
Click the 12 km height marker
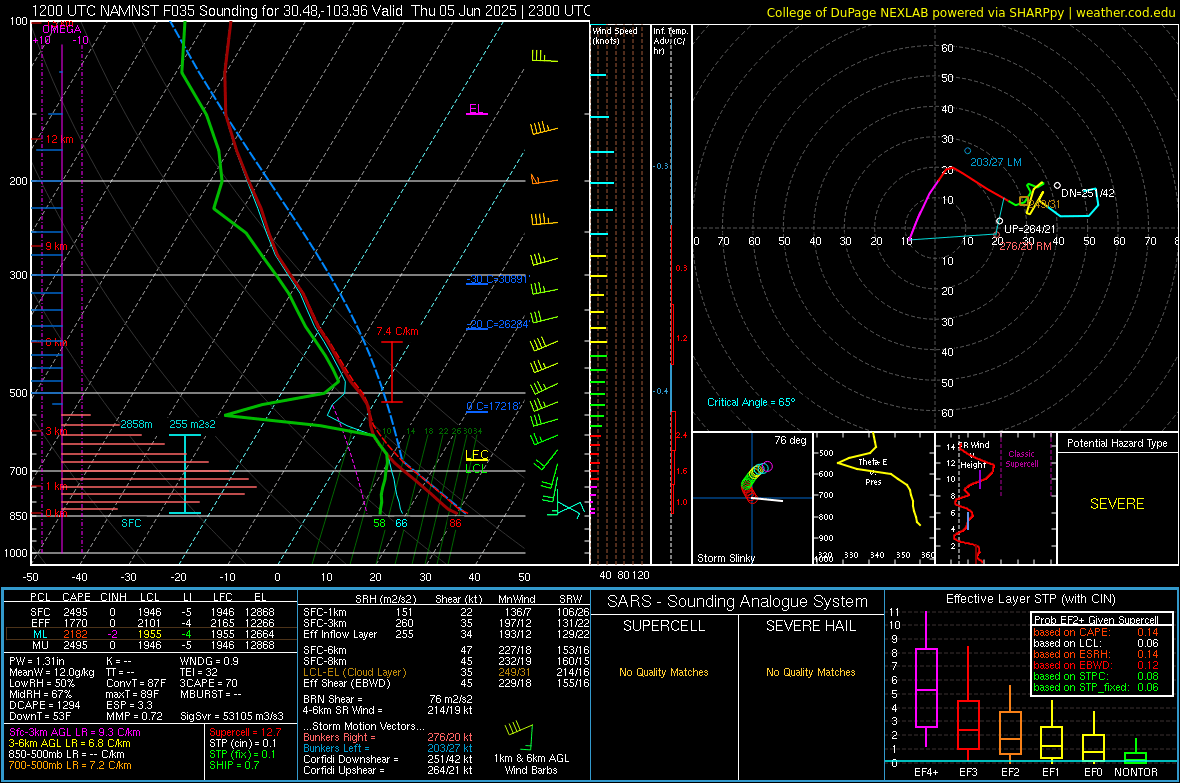[59, 139]
